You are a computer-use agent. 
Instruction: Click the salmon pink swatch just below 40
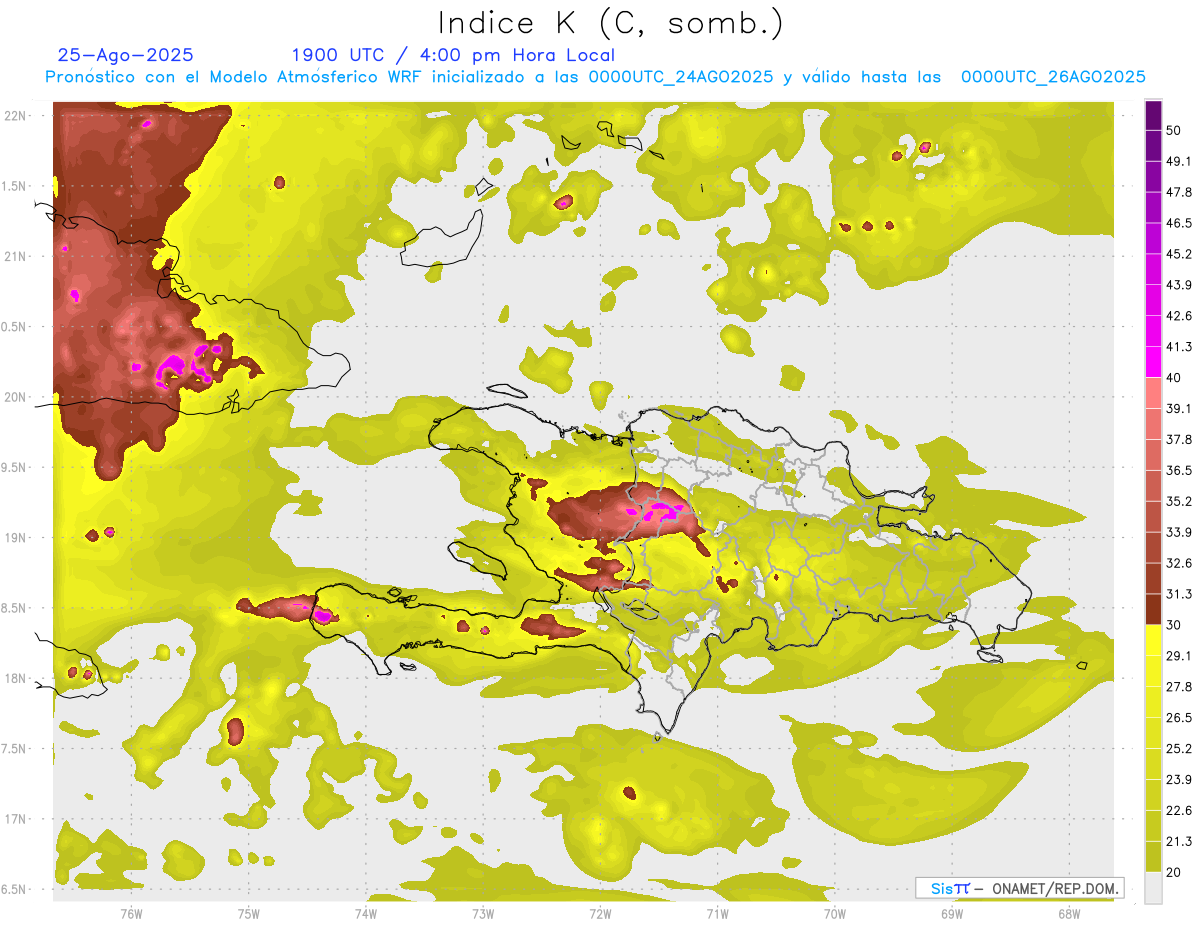coord(1153,393)
